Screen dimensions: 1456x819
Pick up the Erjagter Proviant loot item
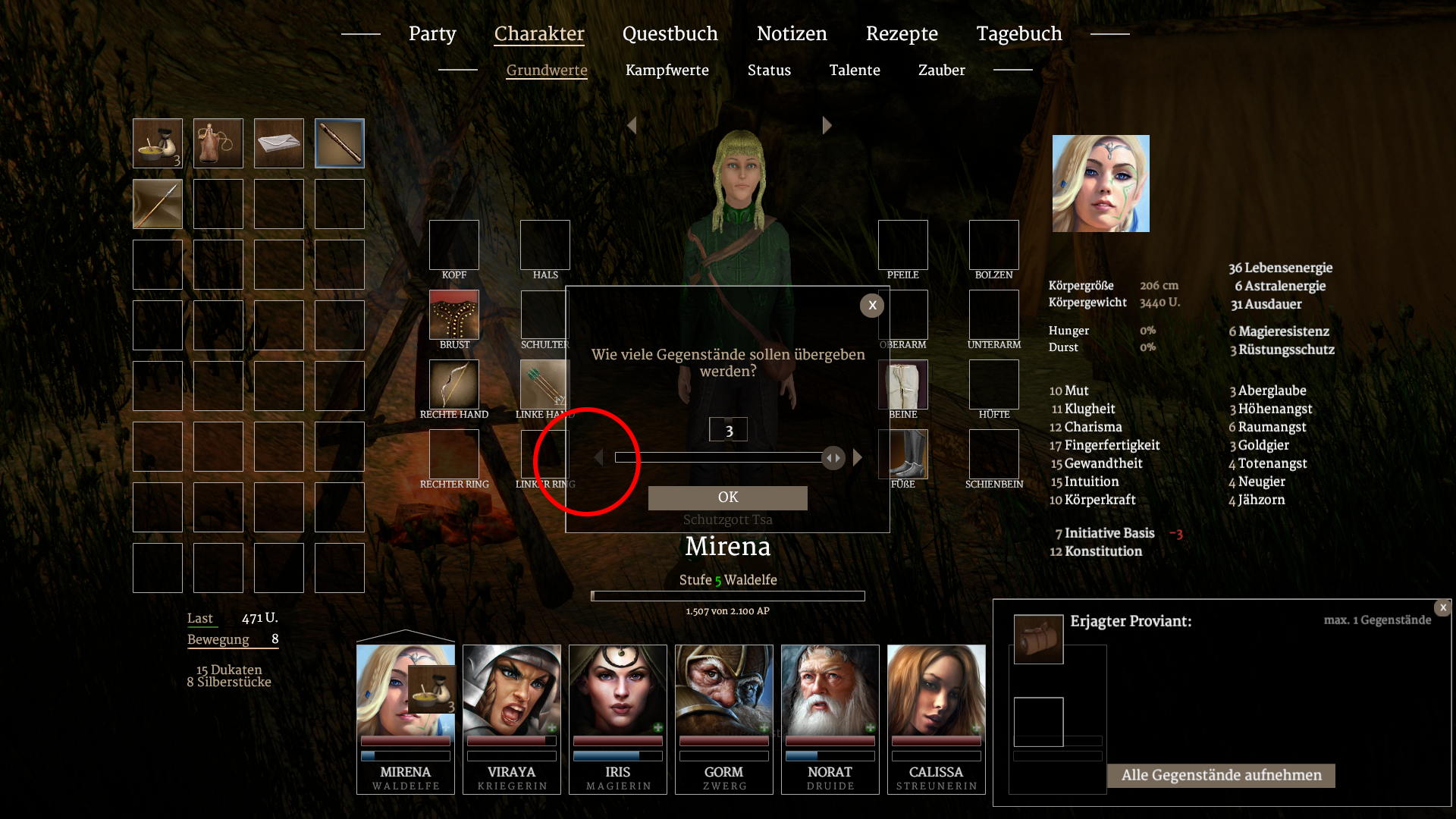pyautogui.click(x=1039, y=639)
